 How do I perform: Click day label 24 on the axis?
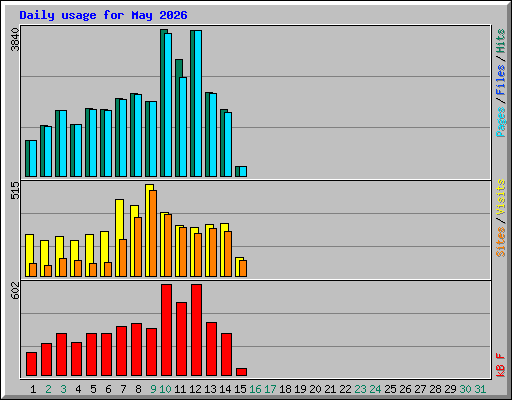[x=375, y=389]
